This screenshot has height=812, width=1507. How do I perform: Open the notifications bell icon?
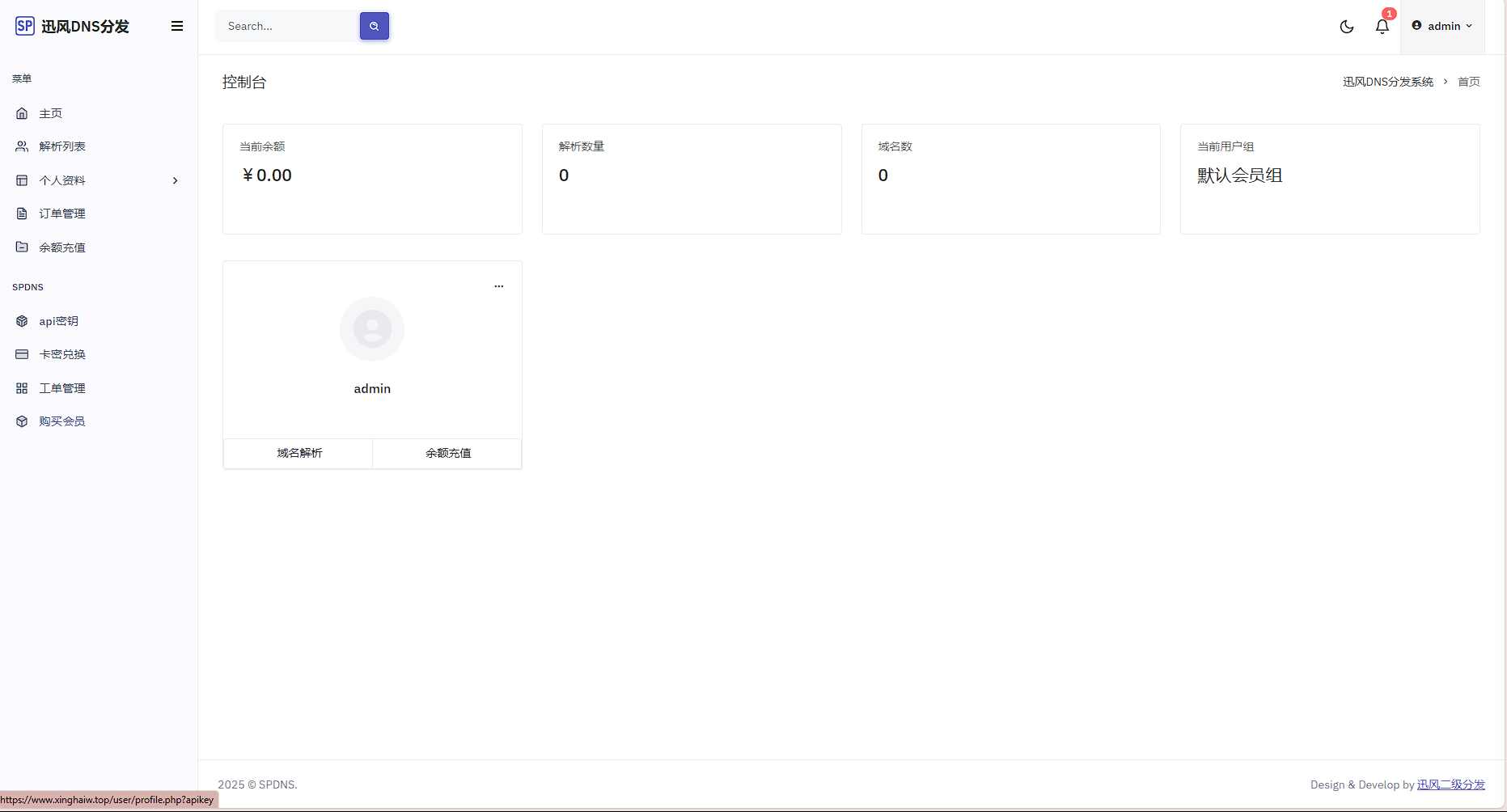[x=1382, y=27]
